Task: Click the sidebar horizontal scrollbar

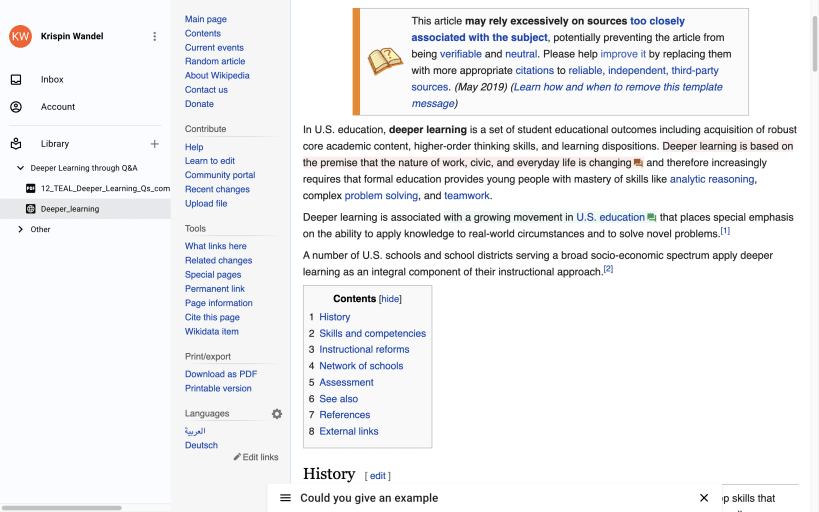Action: pyautogui.click(x=61, y=508)
